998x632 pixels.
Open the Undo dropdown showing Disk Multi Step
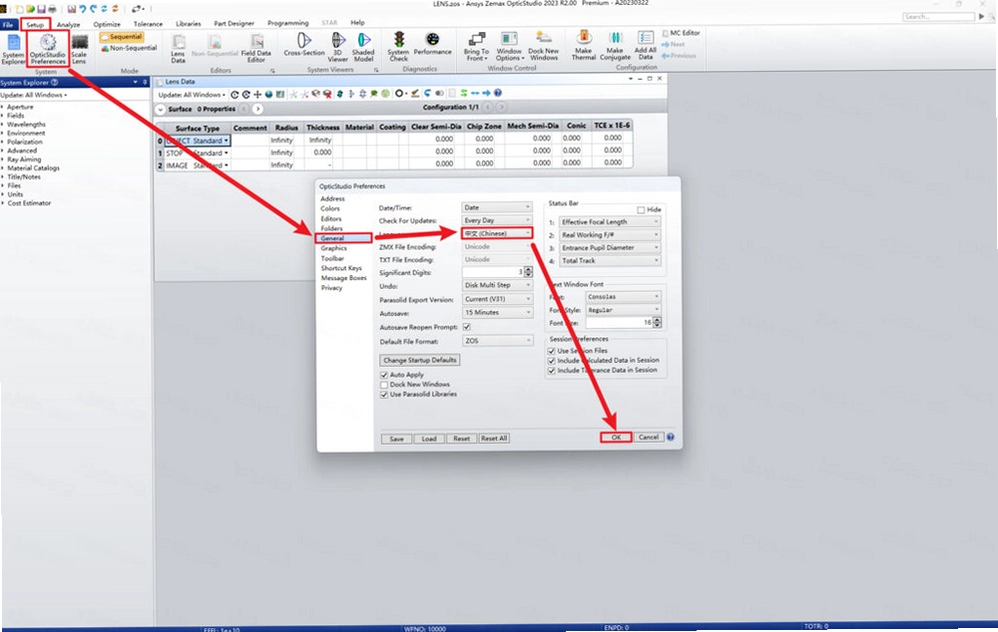[x=496, y=285]
